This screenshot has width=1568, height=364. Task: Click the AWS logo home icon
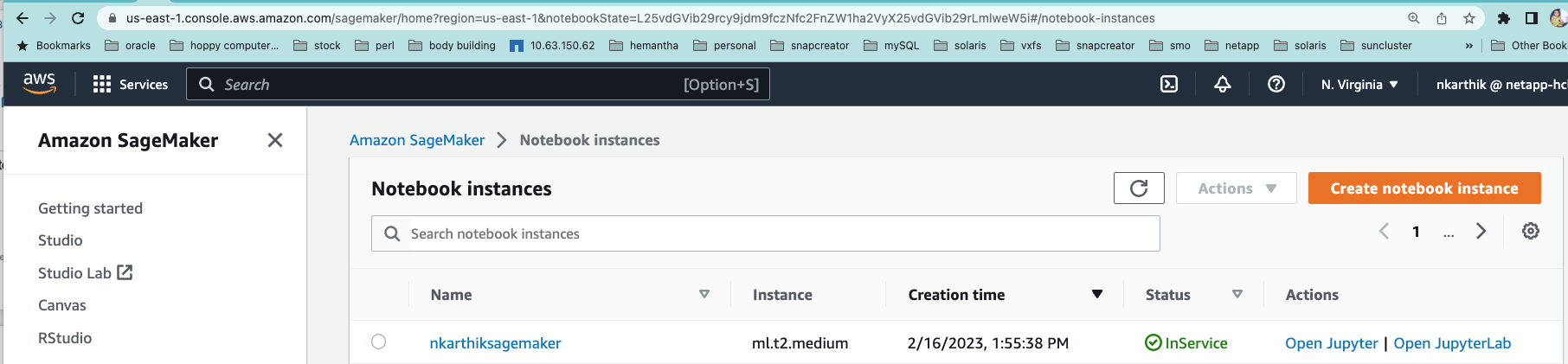[x=39, y=84]
